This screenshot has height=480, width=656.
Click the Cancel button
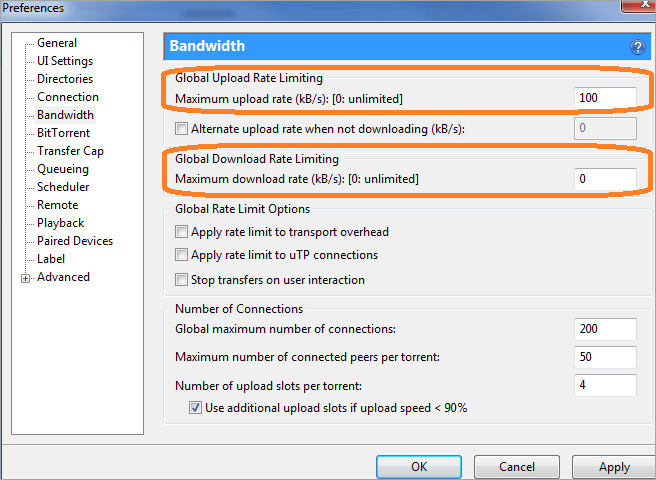click(516, 467)
